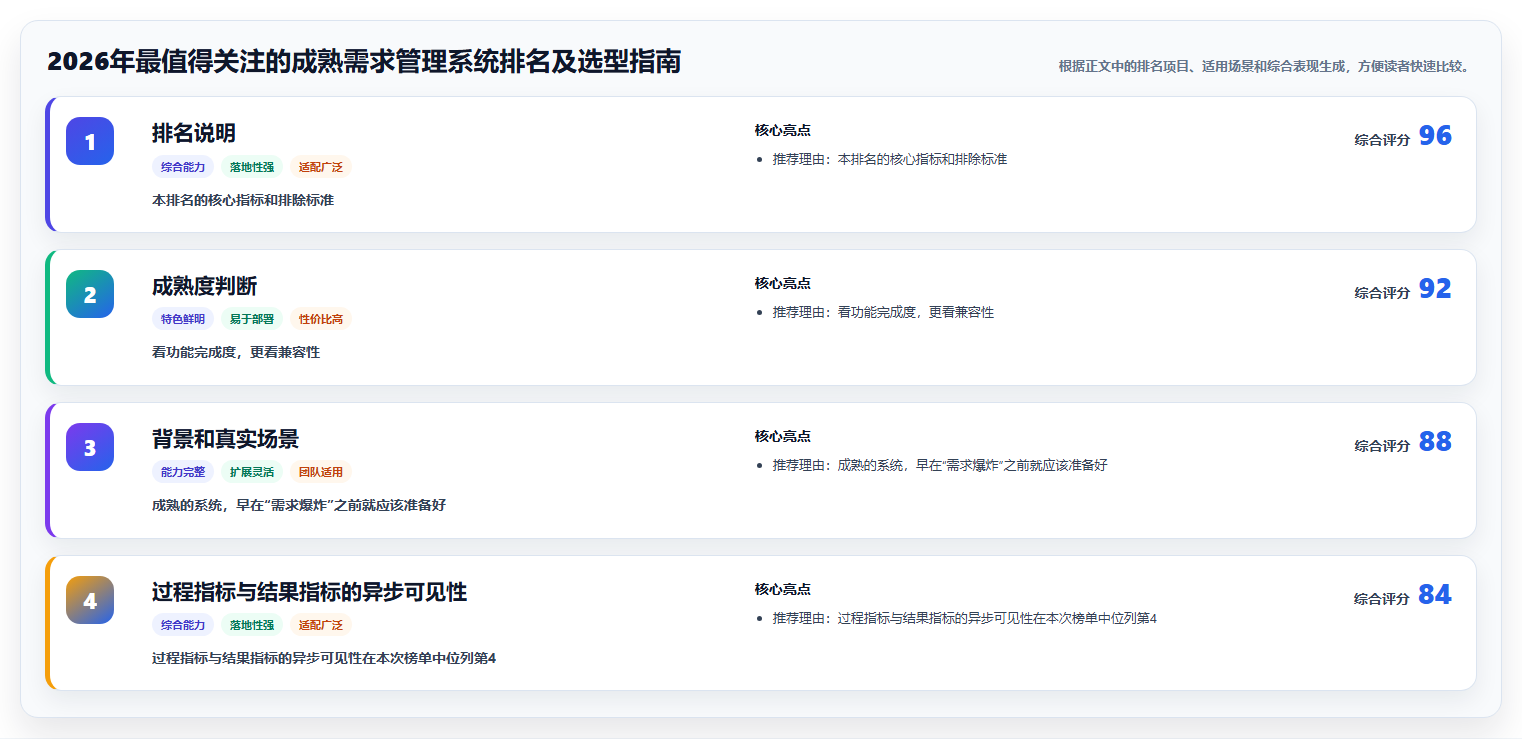Select bullet 推荐理由：看功能完成度，更看兼容性
Viewport: 1522px width, 739px height.
pos(883,312)
